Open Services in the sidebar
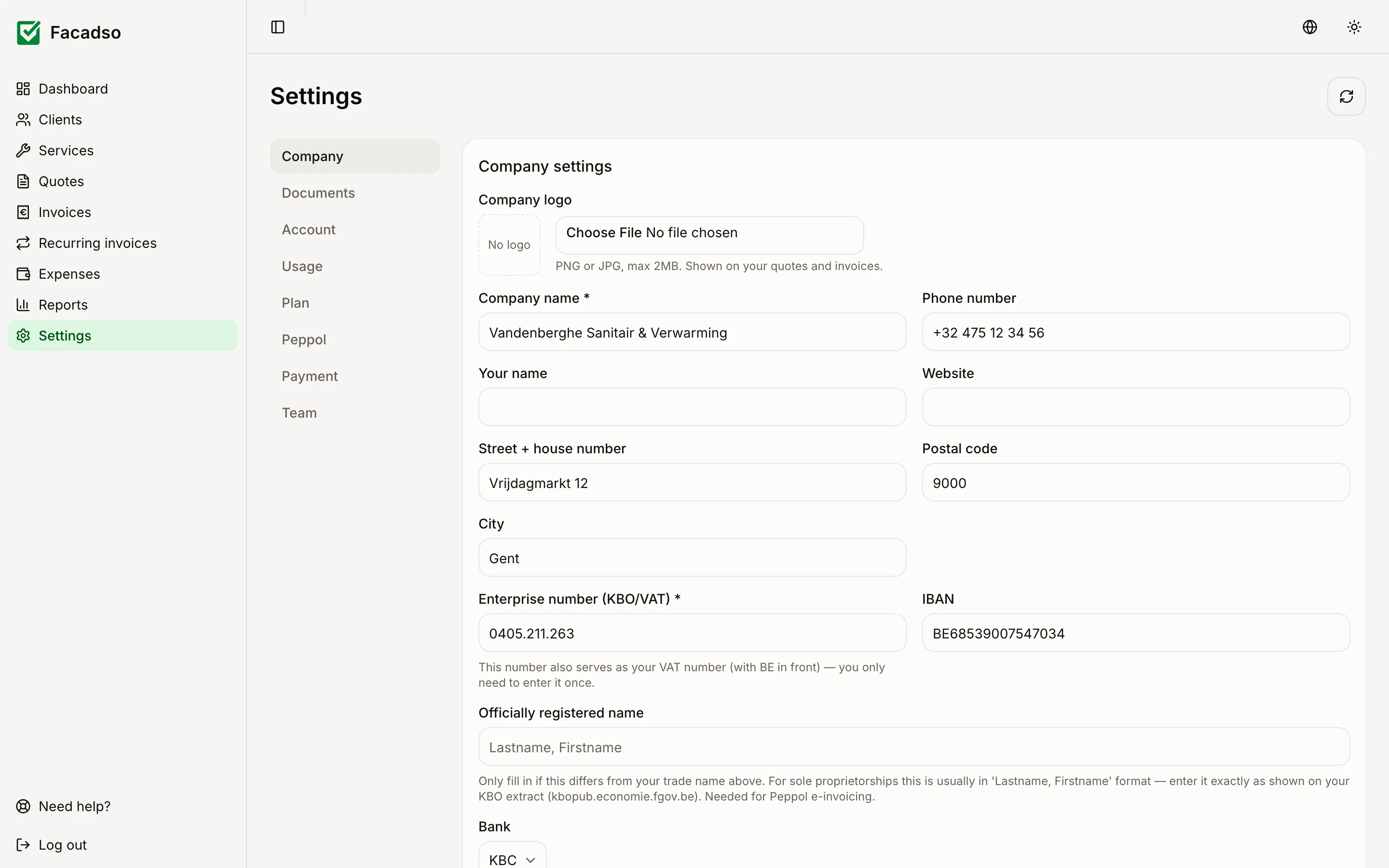 tap(123, 150)
